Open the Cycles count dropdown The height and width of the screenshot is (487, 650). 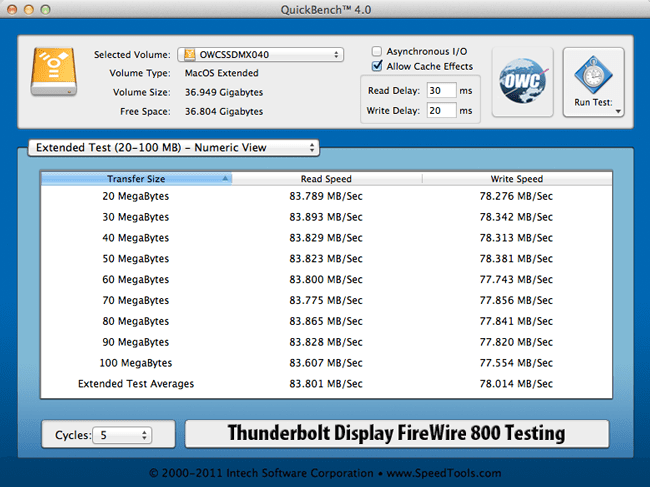pos(121,435)
